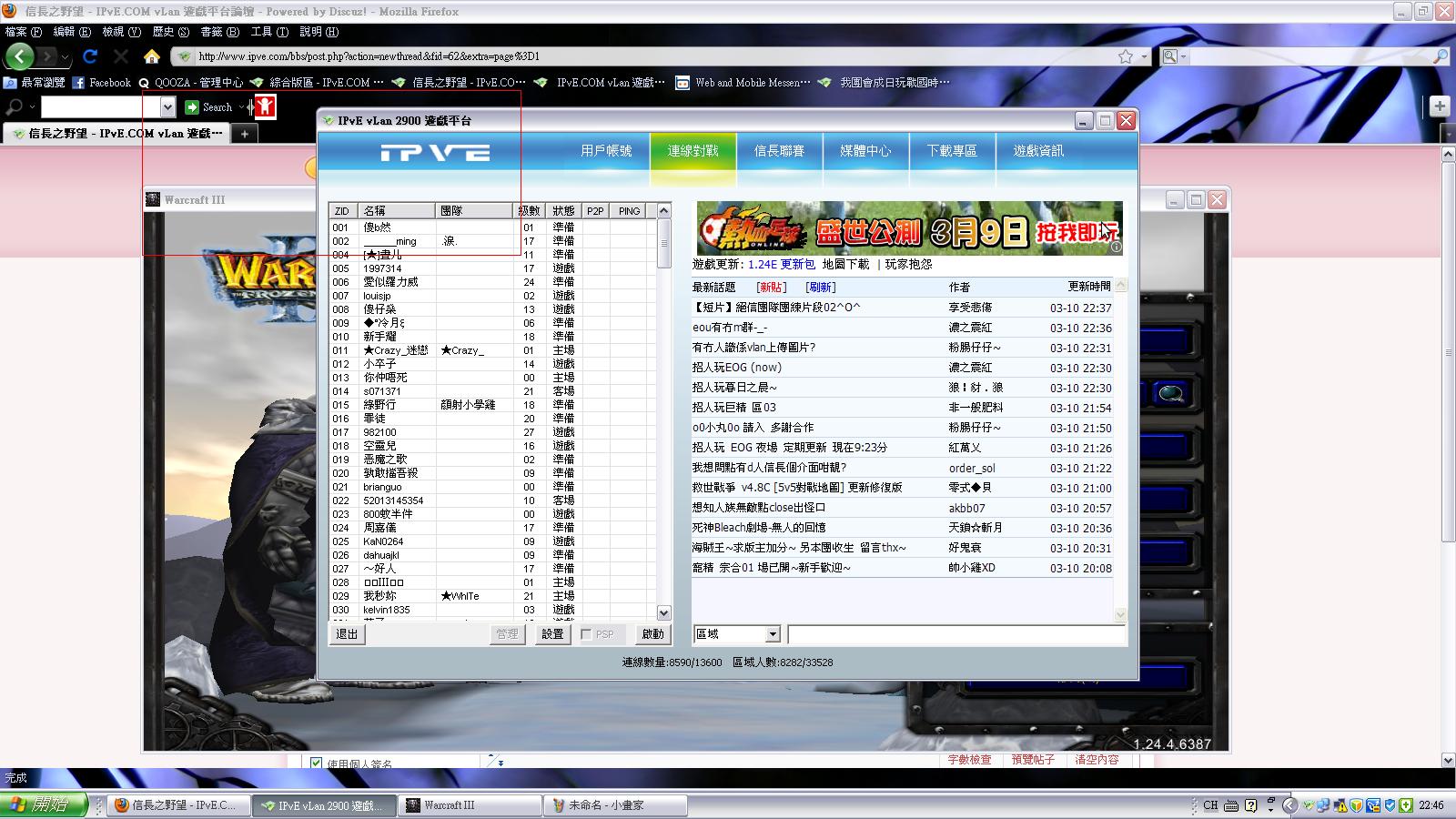Switch to the 連線對戰 tab
Image resolution: width=1456 pixels, height=819 pixels.
(693, 151)
